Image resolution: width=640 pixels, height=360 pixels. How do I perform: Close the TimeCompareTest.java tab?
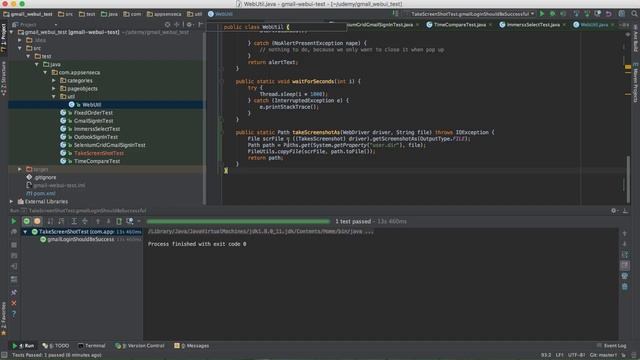click(x=490, y=25)
